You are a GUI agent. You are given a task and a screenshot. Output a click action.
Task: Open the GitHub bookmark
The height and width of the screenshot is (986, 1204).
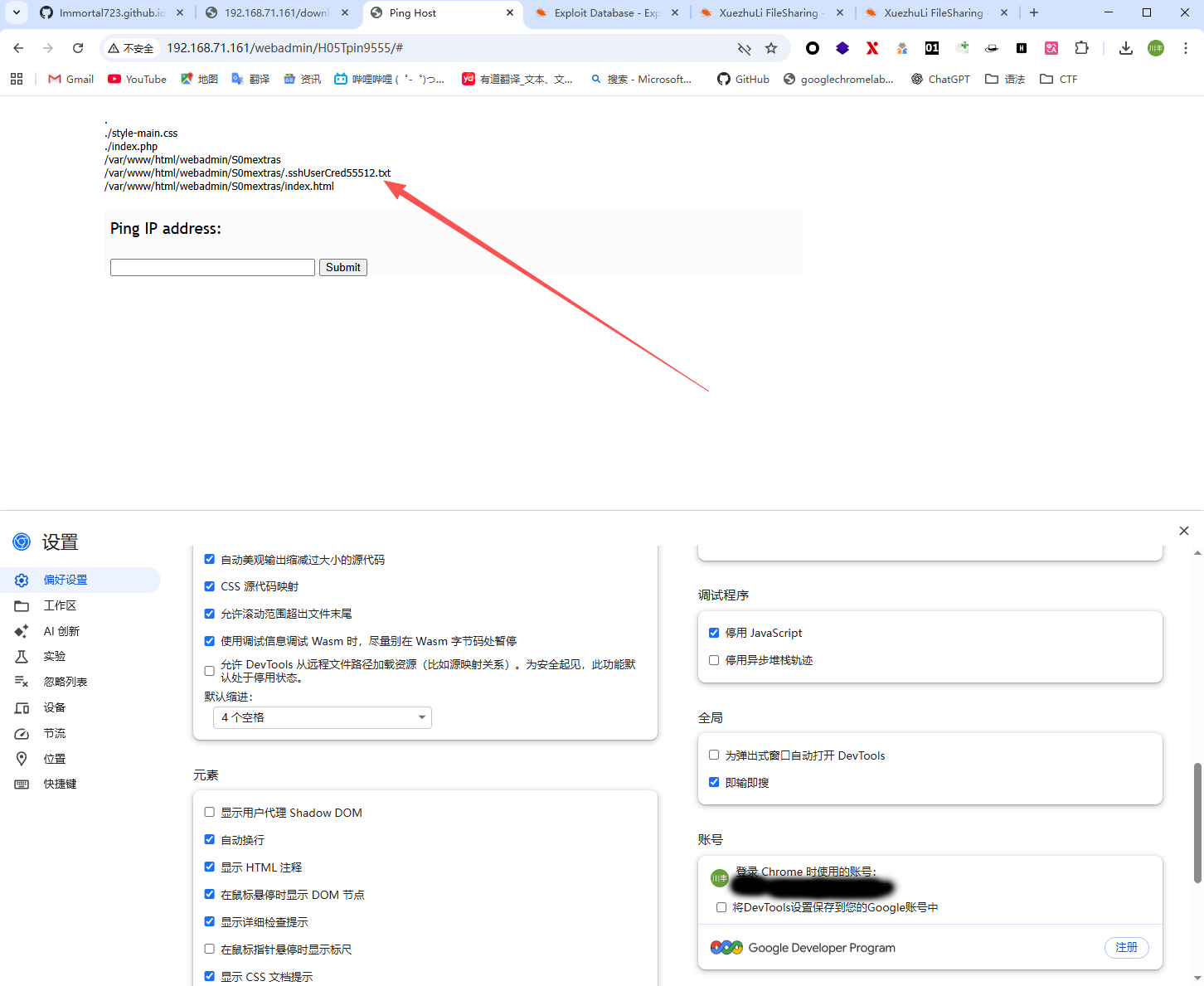743,79
